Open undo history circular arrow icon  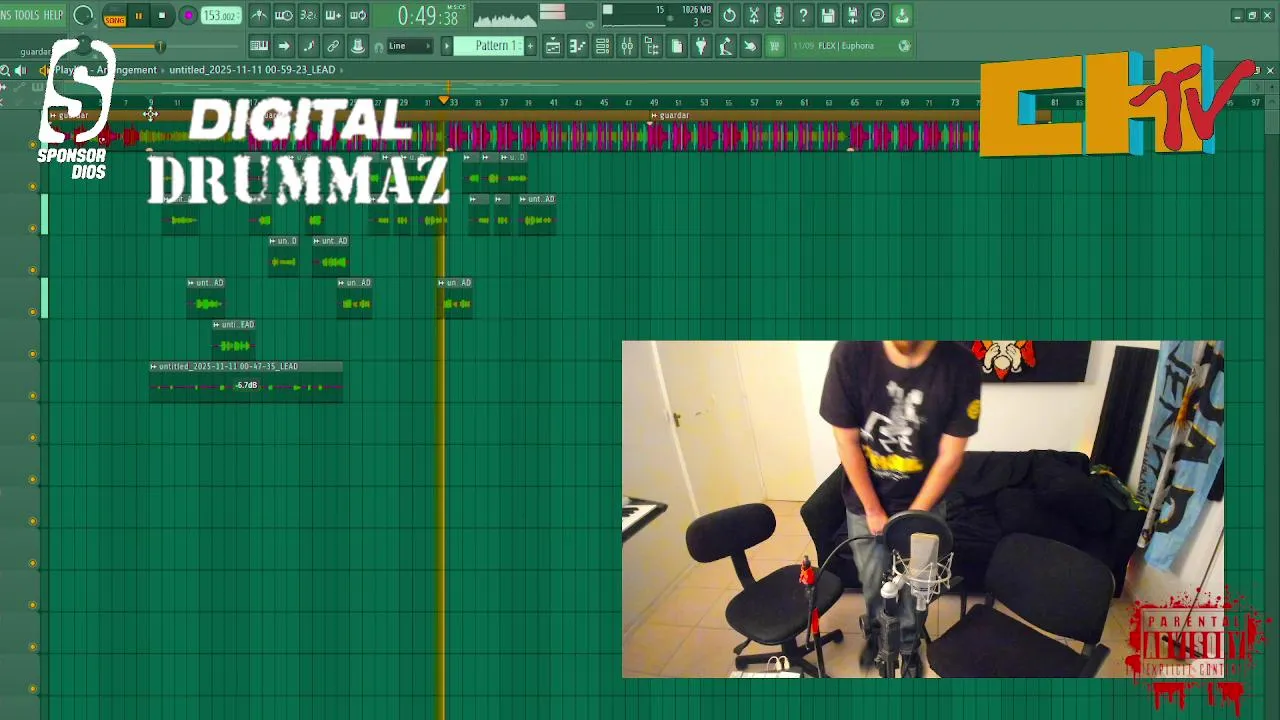[729, 15]
